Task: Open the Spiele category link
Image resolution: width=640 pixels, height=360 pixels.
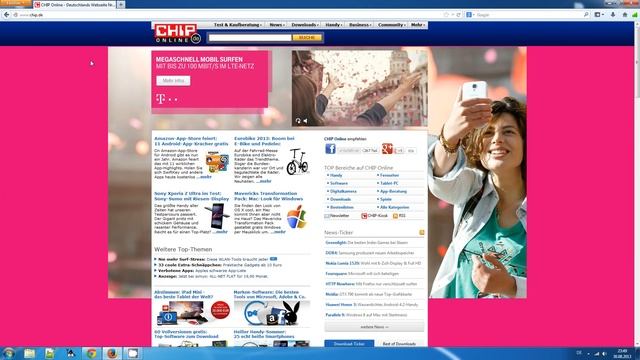Action: coord(386,199)
